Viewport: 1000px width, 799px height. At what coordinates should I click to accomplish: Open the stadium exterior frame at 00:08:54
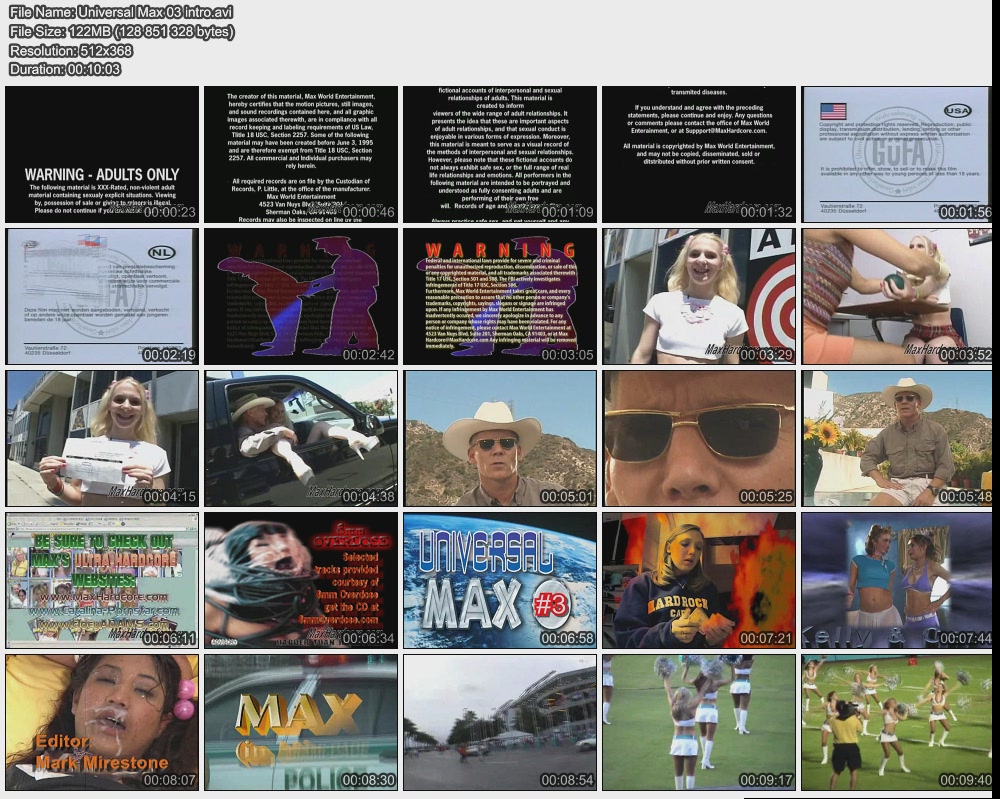[x=499, y=722]
